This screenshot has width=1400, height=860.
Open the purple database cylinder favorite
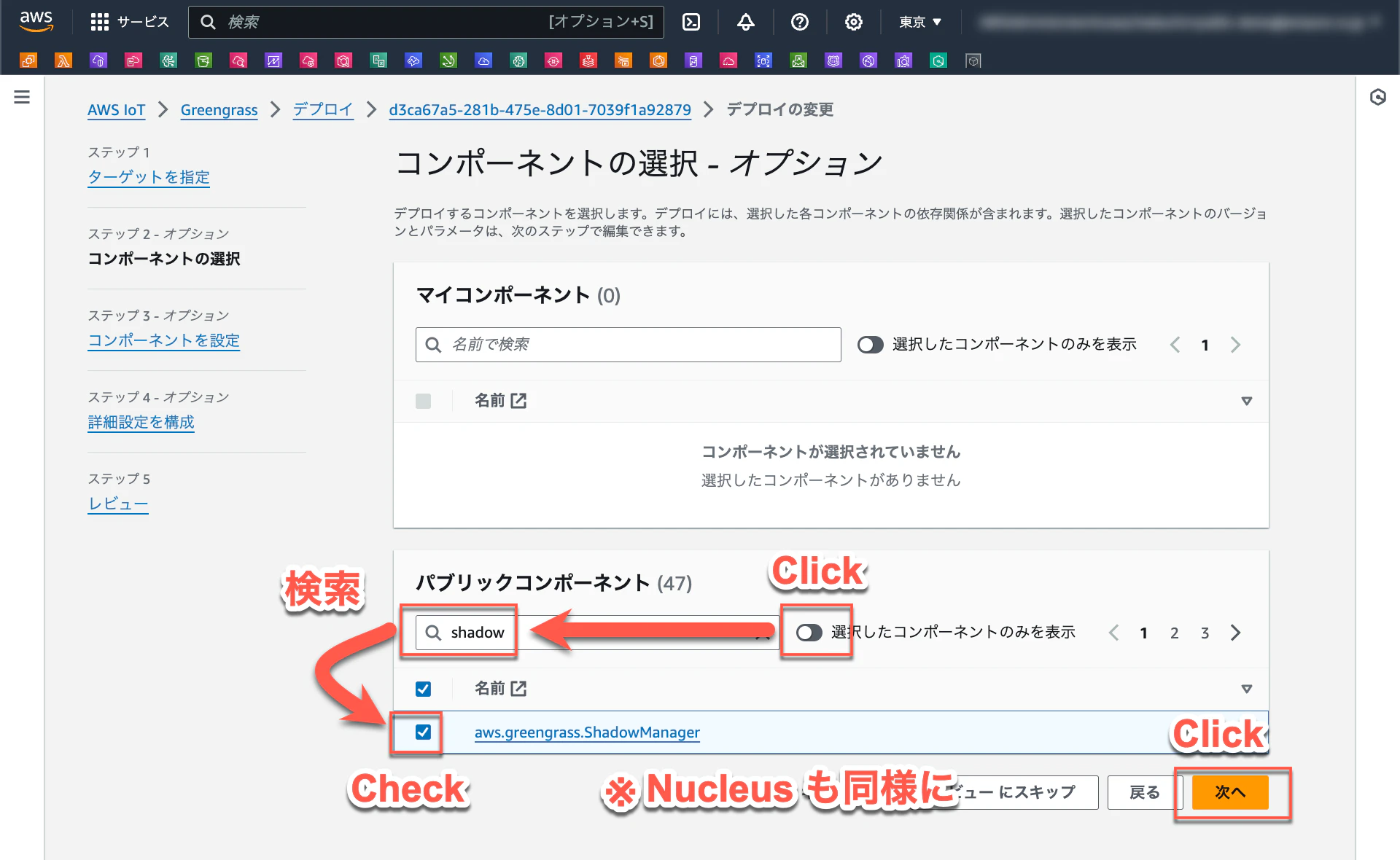(x=693, y=60)
